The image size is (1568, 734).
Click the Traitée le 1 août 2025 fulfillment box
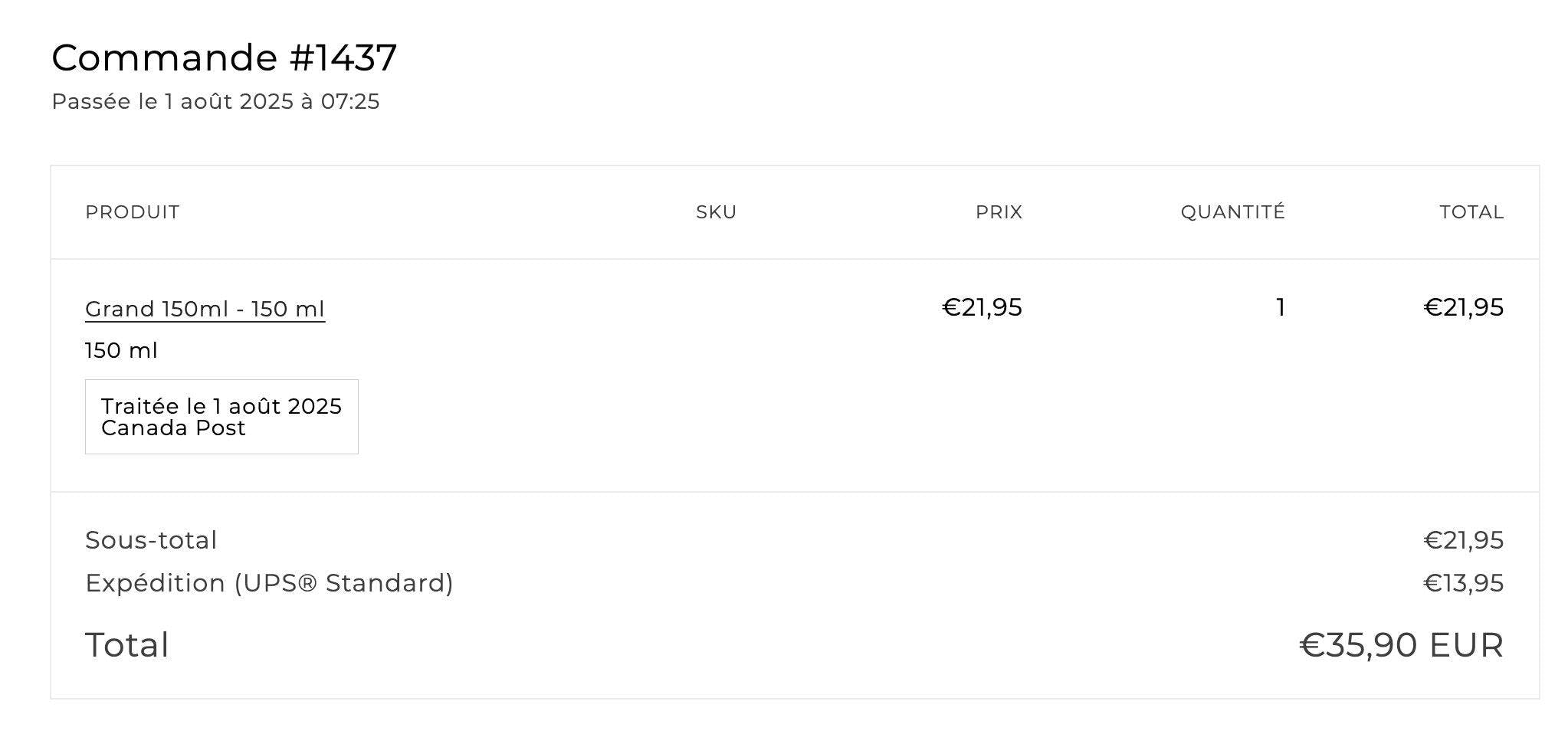pyautogui.click(x=221, y=417)
